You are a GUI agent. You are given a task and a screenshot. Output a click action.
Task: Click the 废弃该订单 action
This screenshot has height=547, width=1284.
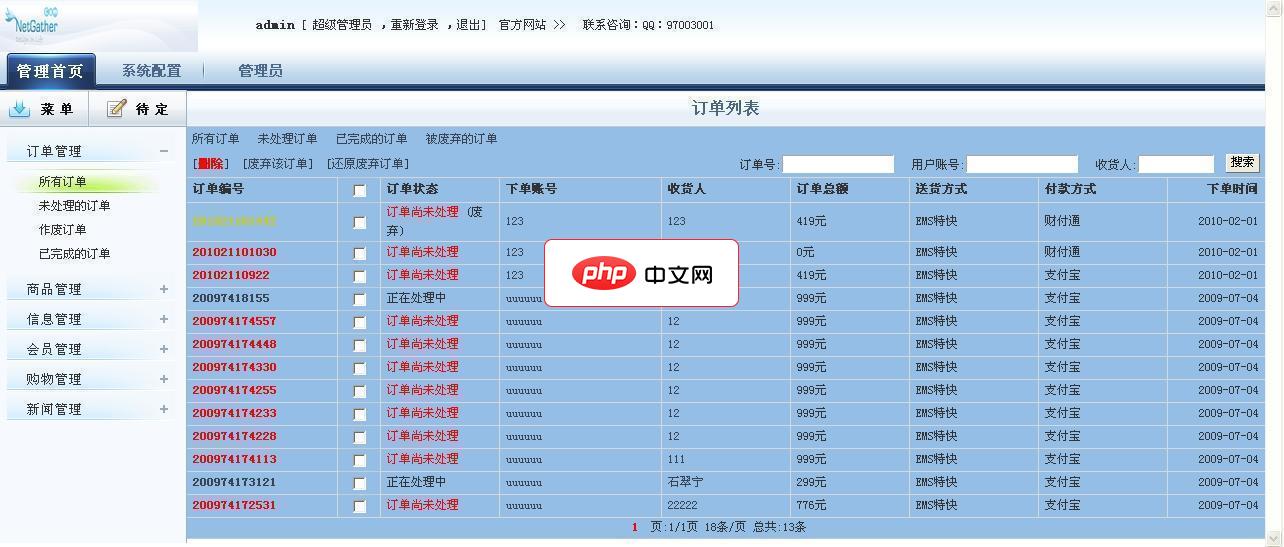[x=278, y=164]
